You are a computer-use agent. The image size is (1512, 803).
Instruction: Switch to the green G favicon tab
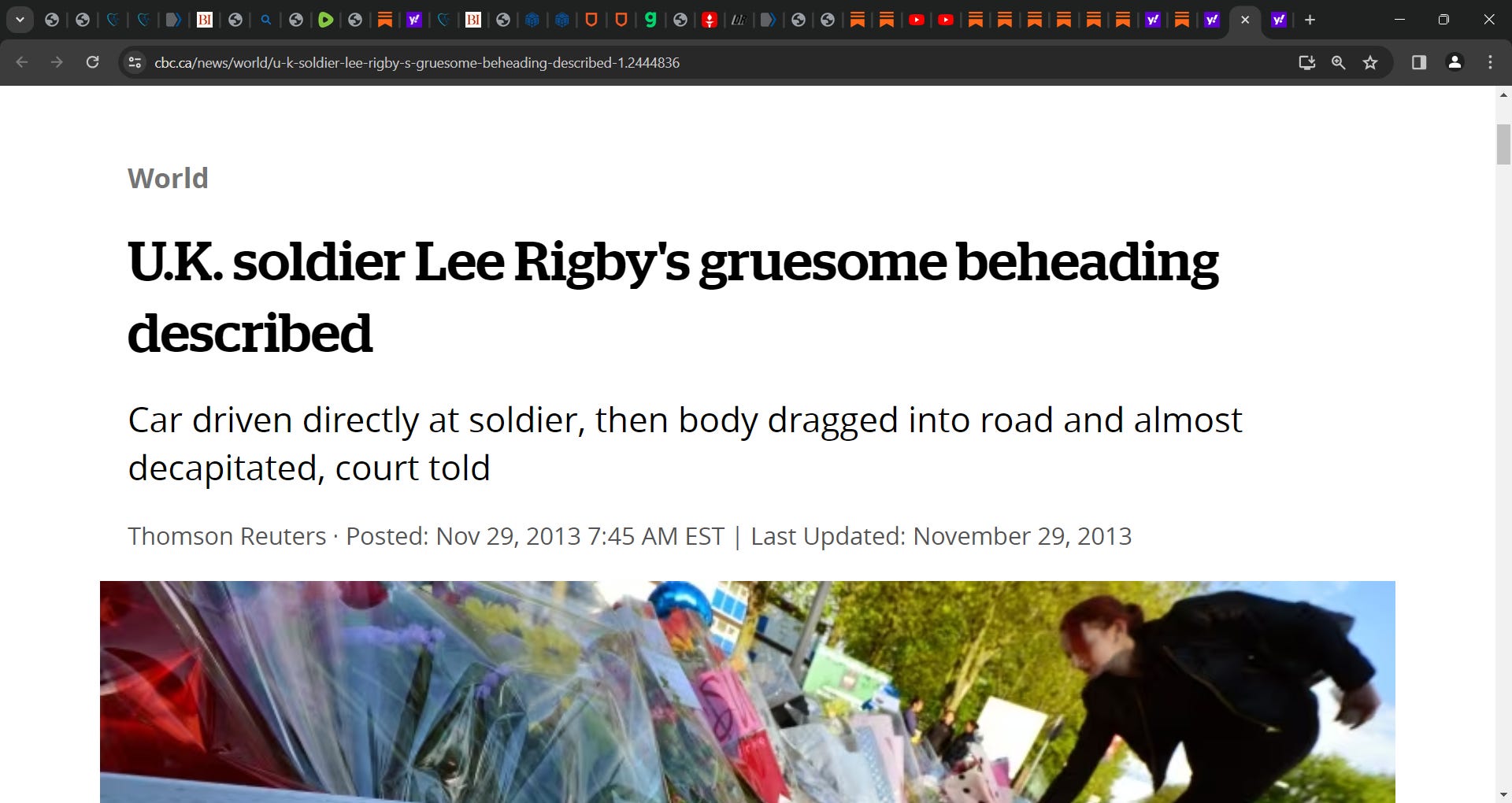(650, 20)
